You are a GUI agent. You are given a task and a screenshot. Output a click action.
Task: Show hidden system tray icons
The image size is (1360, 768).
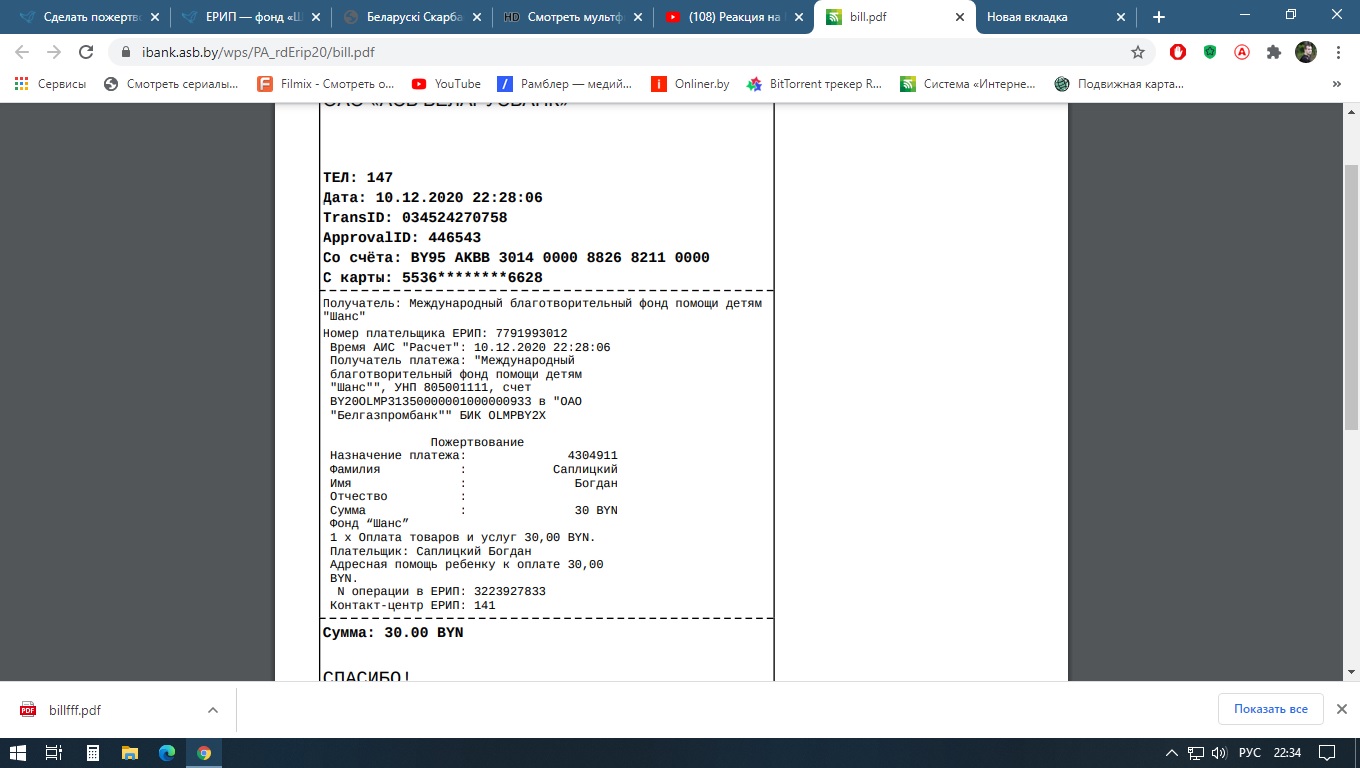click(1172, 752)
